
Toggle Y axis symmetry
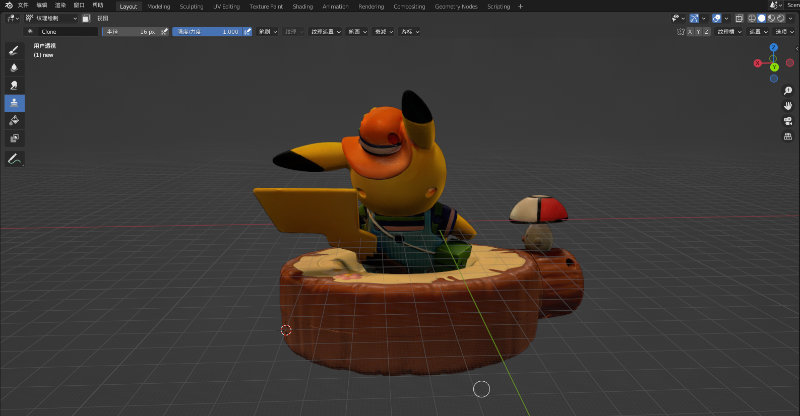698,32
